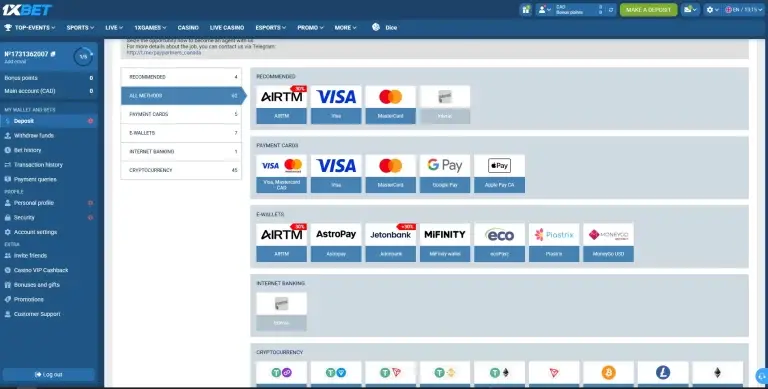
Task: Choose Apple Pay CA payment method
Action: click(499, 174)
